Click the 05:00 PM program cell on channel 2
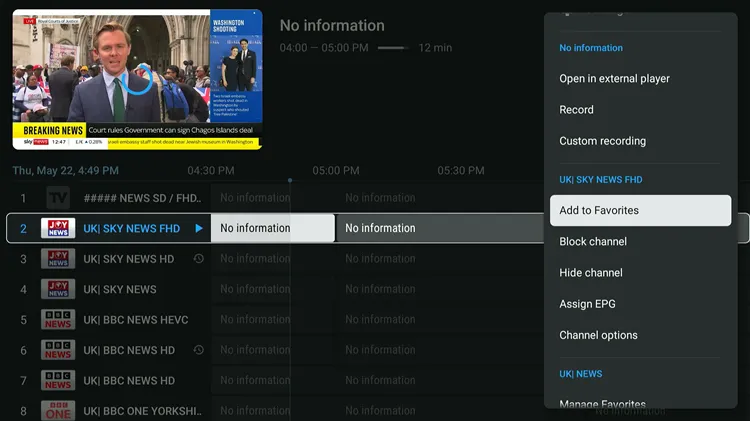Screen dimensions: 750x421 pyautogui.click(x=440, y=228)
